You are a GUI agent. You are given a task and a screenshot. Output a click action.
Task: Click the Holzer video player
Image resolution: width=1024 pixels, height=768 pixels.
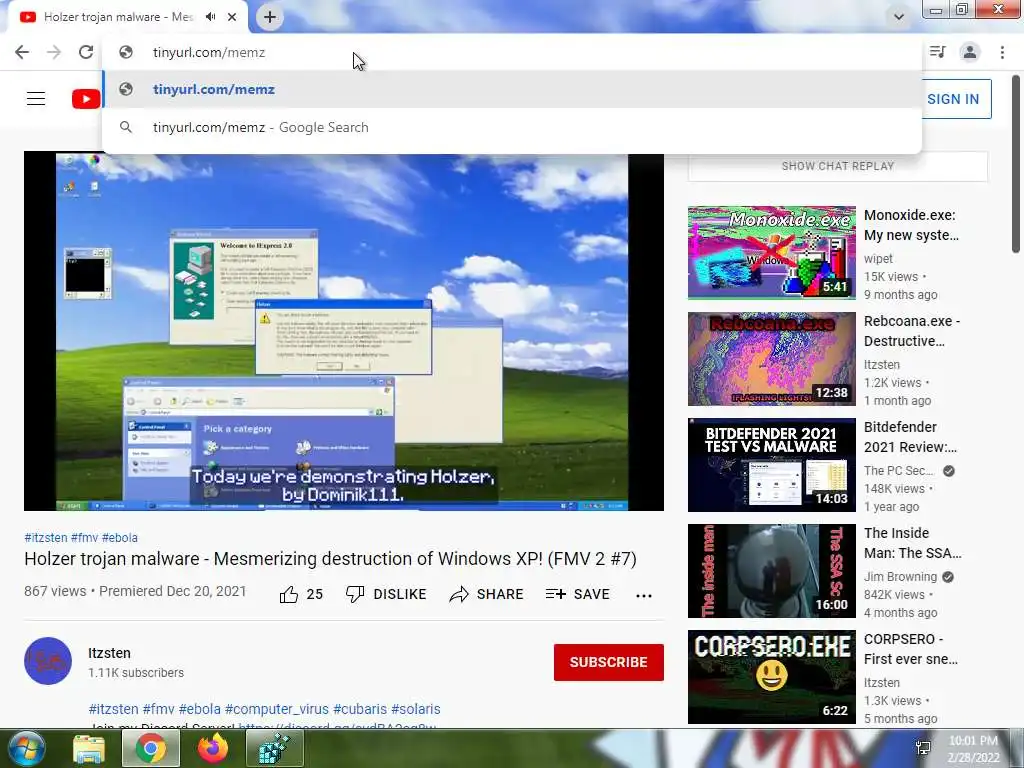(x=344, y=332)
